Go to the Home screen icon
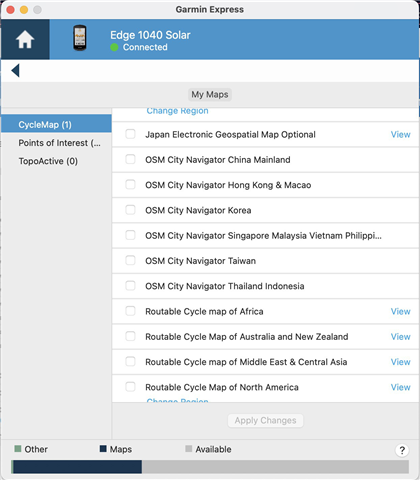Viewport: 420px width, 480px height. pyautogui.click(x=25, y=39)
